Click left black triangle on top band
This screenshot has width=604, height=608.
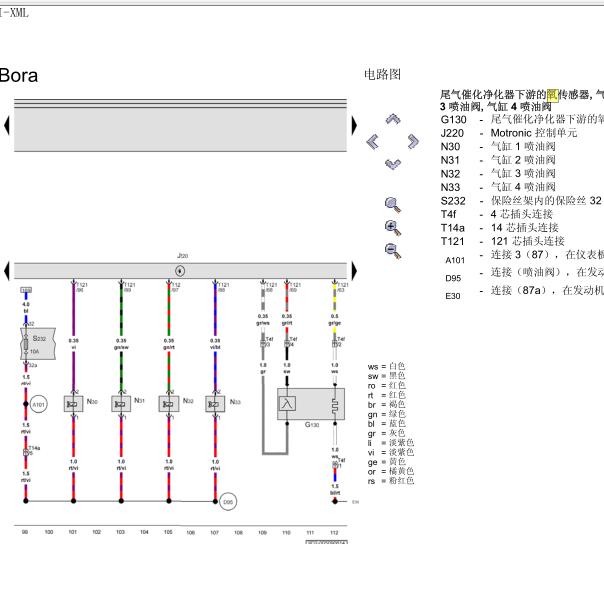pyautogui.click(x=7, y=125)
